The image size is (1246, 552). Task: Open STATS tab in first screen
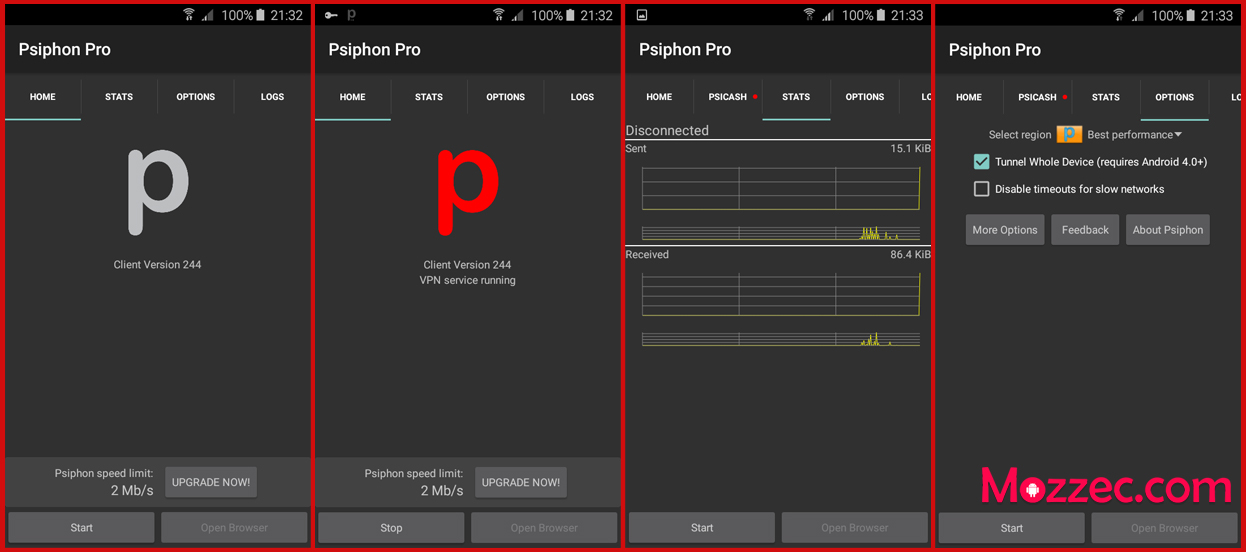[x=119, y=97]
